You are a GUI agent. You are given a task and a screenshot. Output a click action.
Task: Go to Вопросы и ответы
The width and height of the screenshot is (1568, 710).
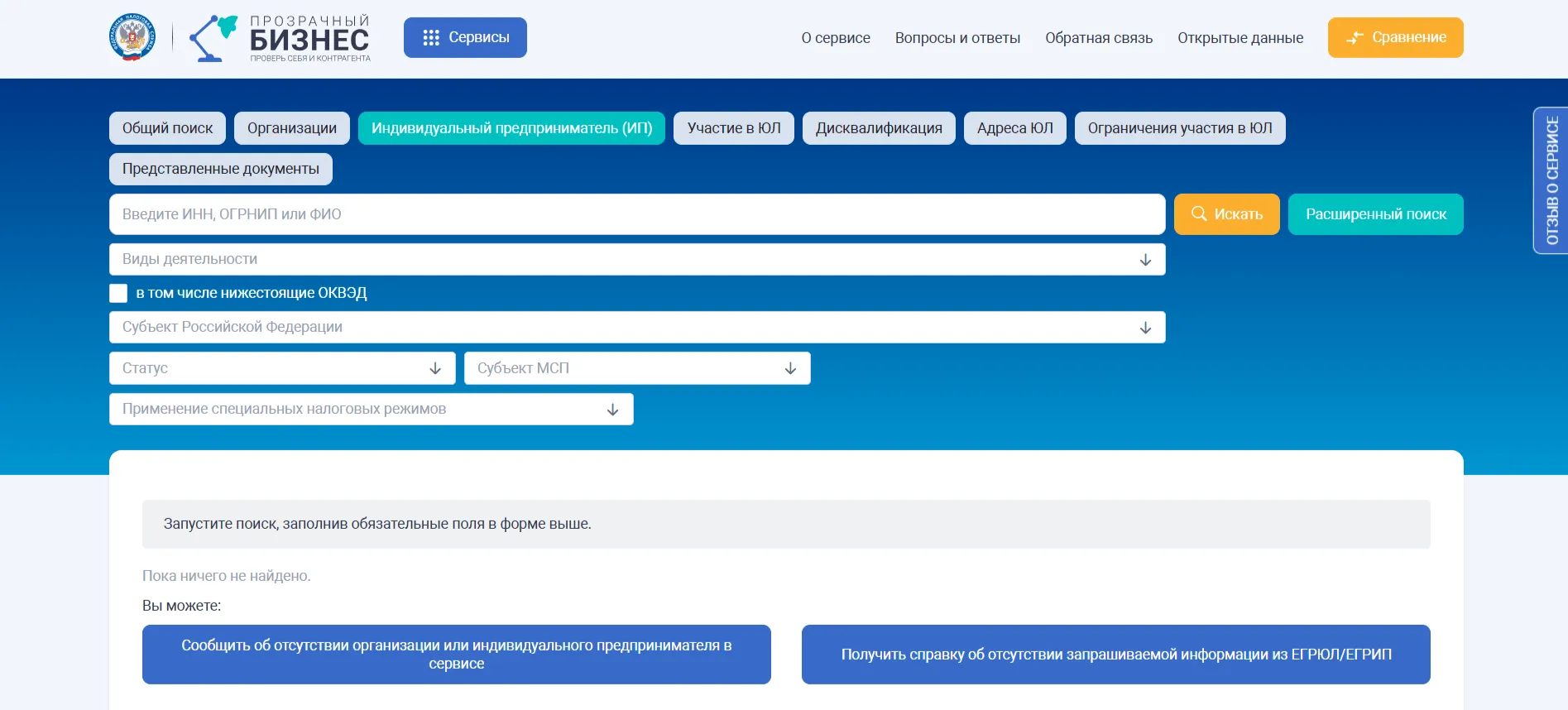click(957, 38)
